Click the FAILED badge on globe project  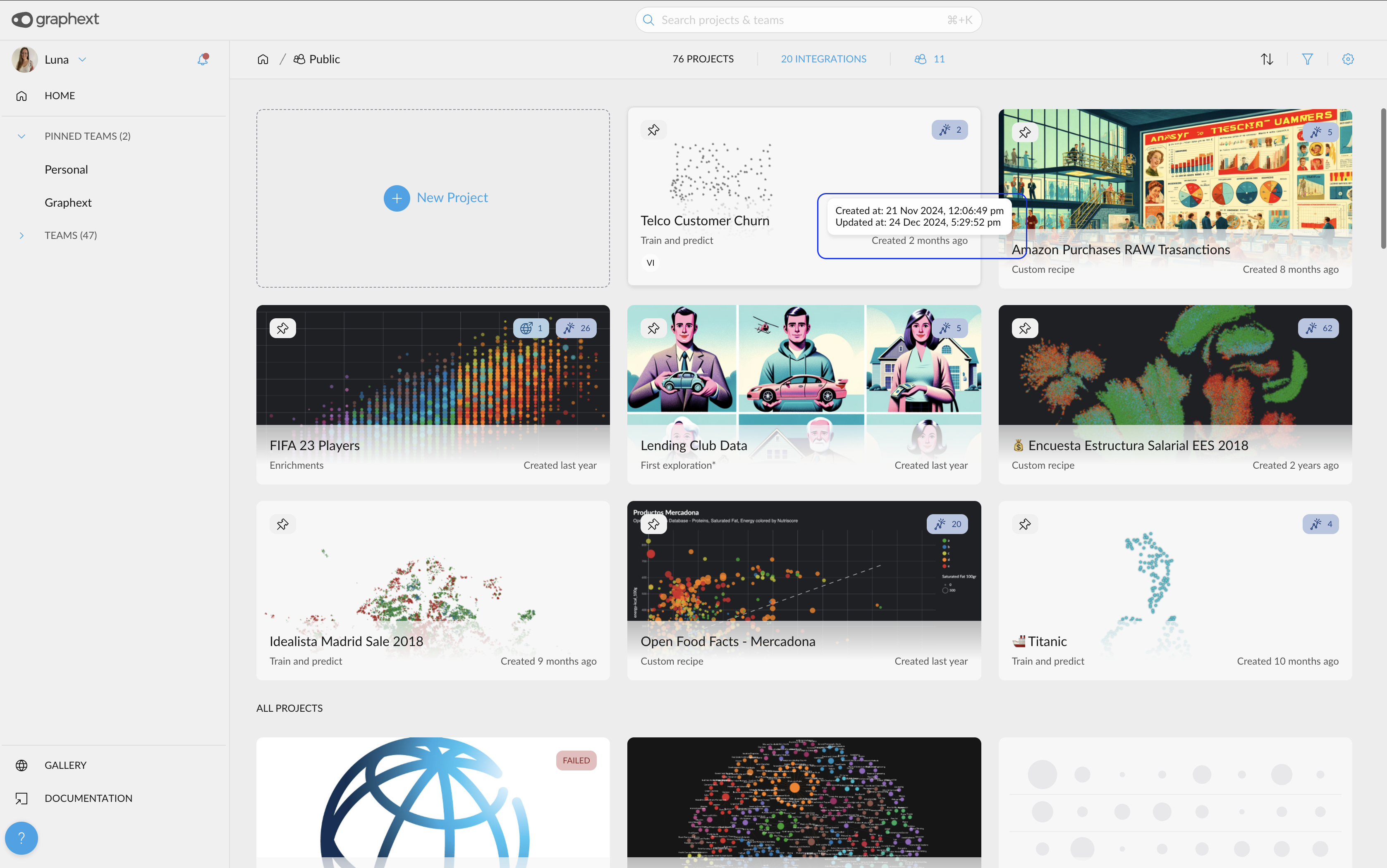tap(576, 761)
